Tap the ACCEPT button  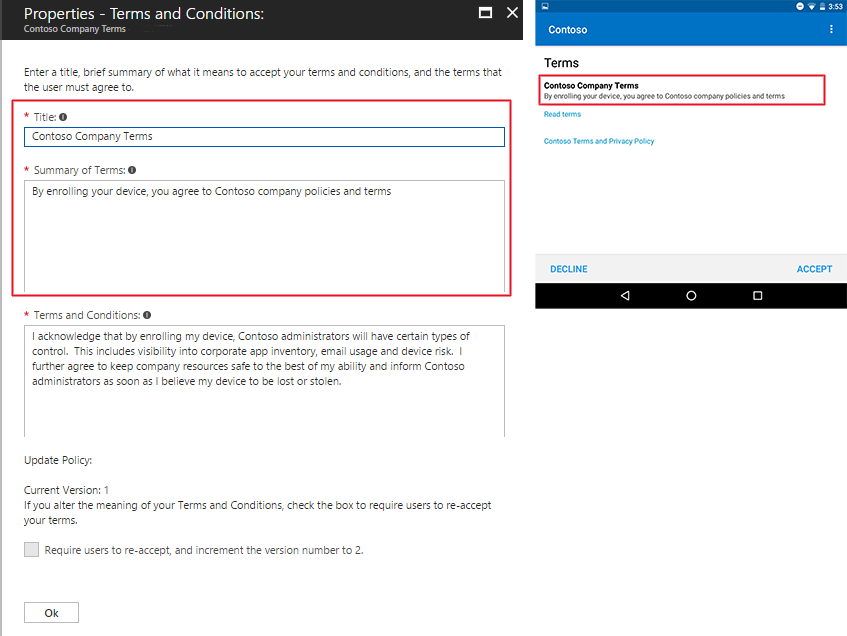(x=814, y=268)
